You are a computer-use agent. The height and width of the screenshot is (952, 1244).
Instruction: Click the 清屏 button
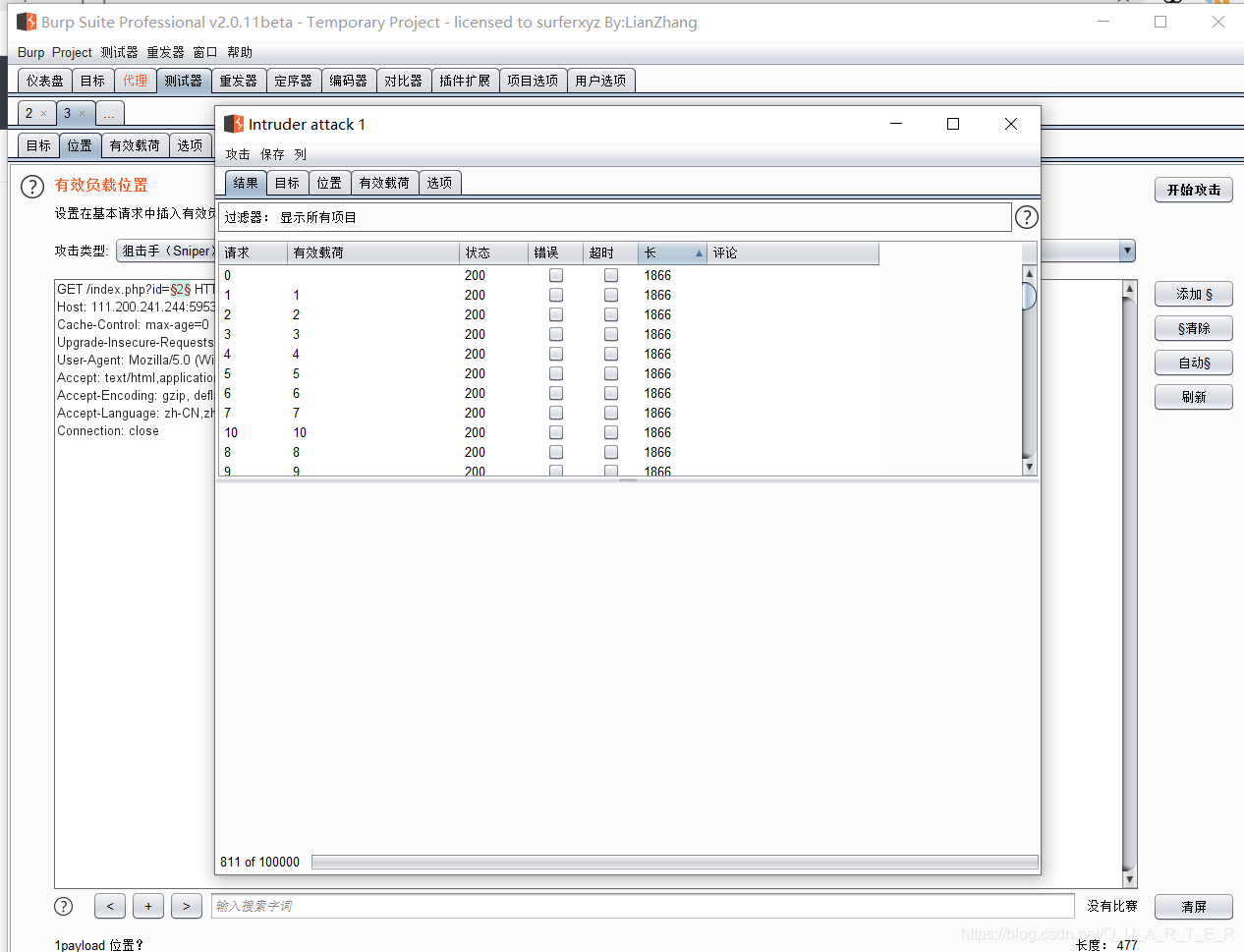coord(1193,907)
